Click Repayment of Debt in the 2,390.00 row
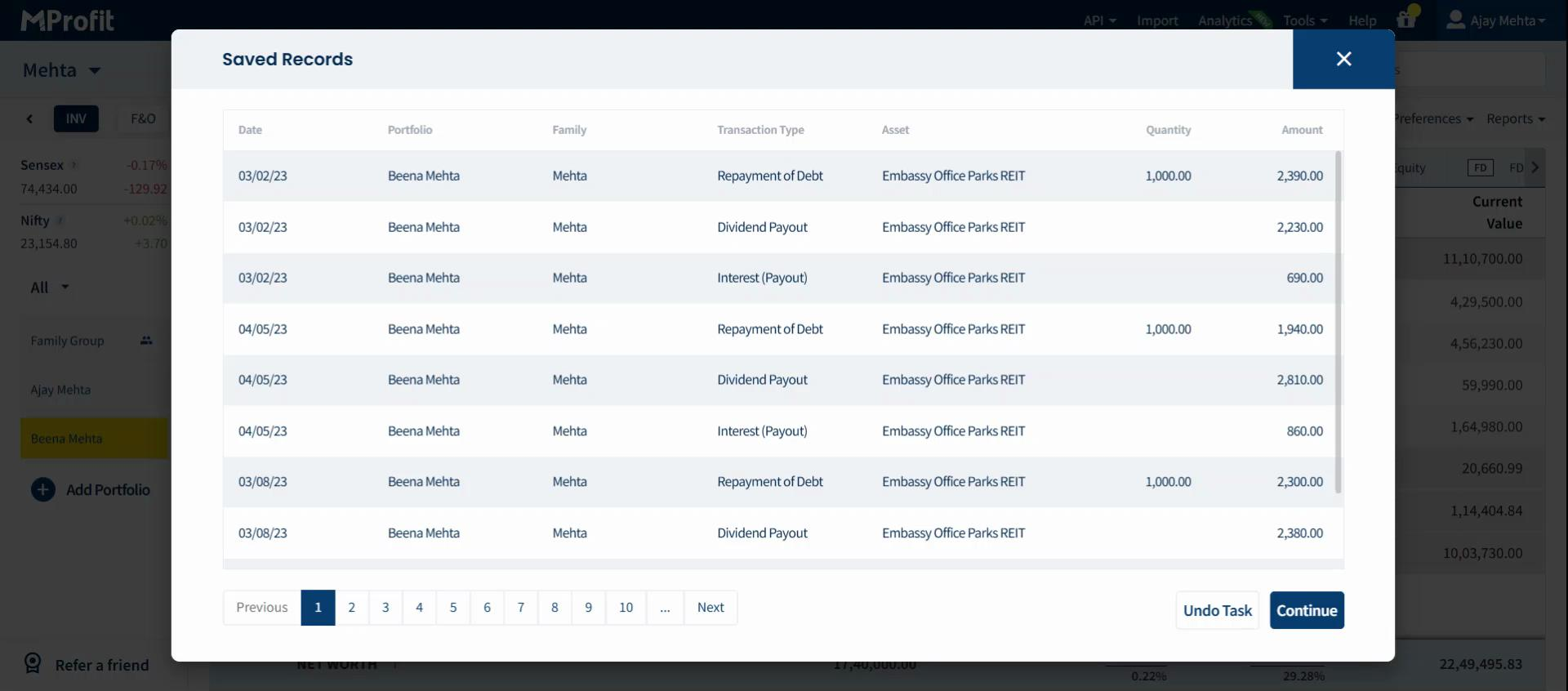The image size is (1568, 691). [x=770, y=176]
